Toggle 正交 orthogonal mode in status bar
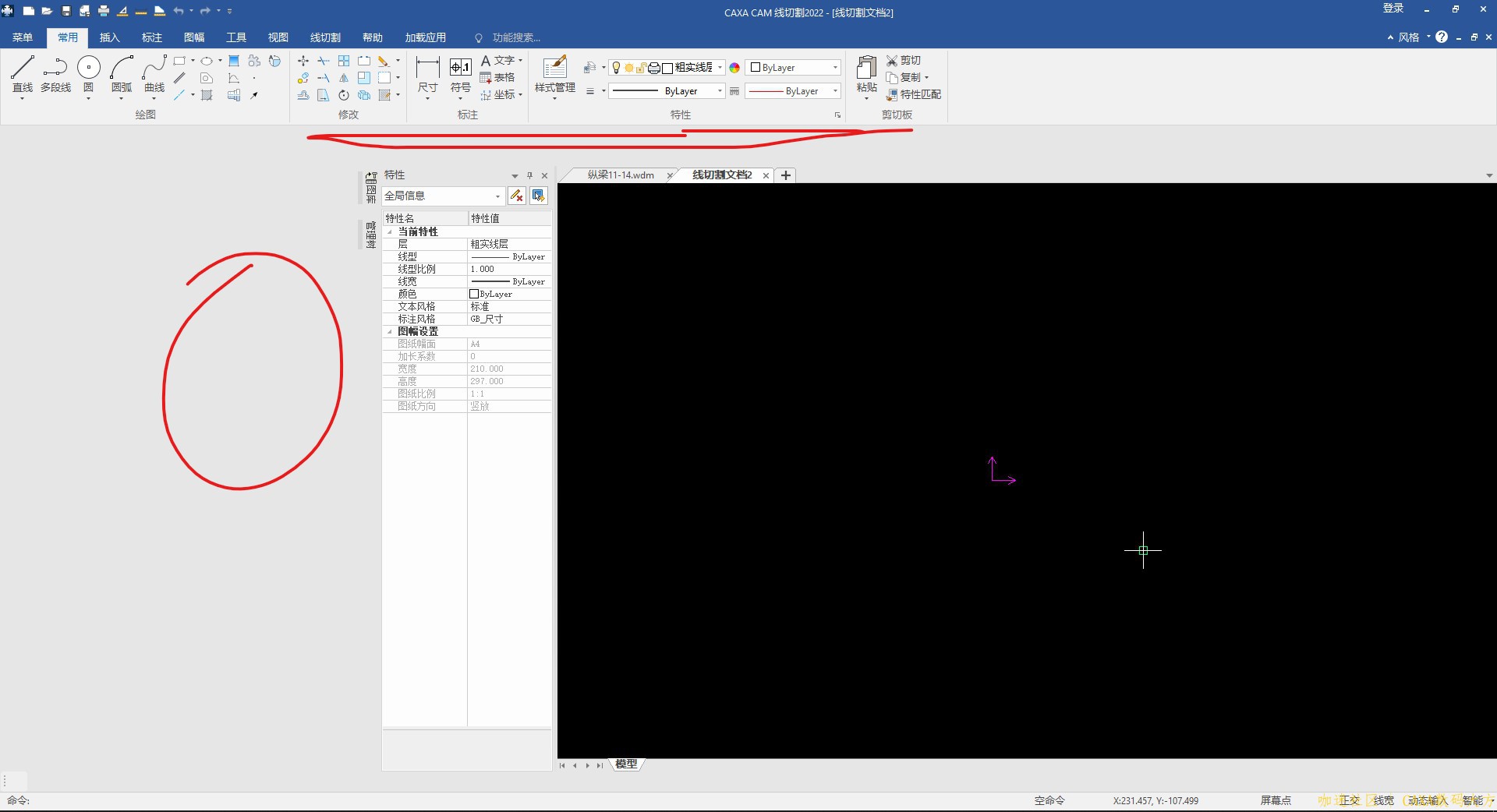Screen dimensions: 1497x812 (1349, 800)
